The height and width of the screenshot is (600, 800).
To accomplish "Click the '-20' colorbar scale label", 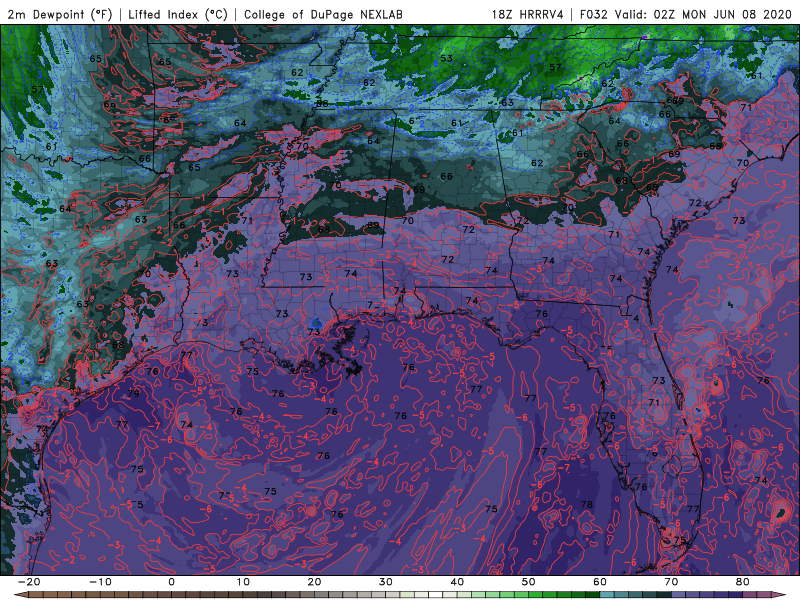I will [29, 582].
